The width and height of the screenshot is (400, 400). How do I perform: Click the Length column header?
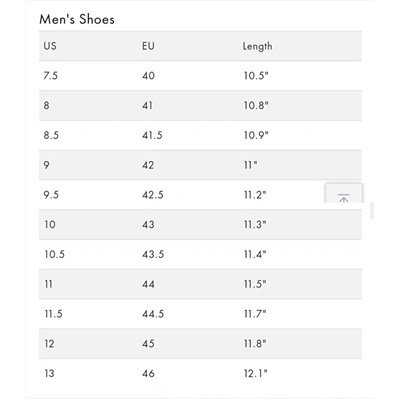point(257,46)
